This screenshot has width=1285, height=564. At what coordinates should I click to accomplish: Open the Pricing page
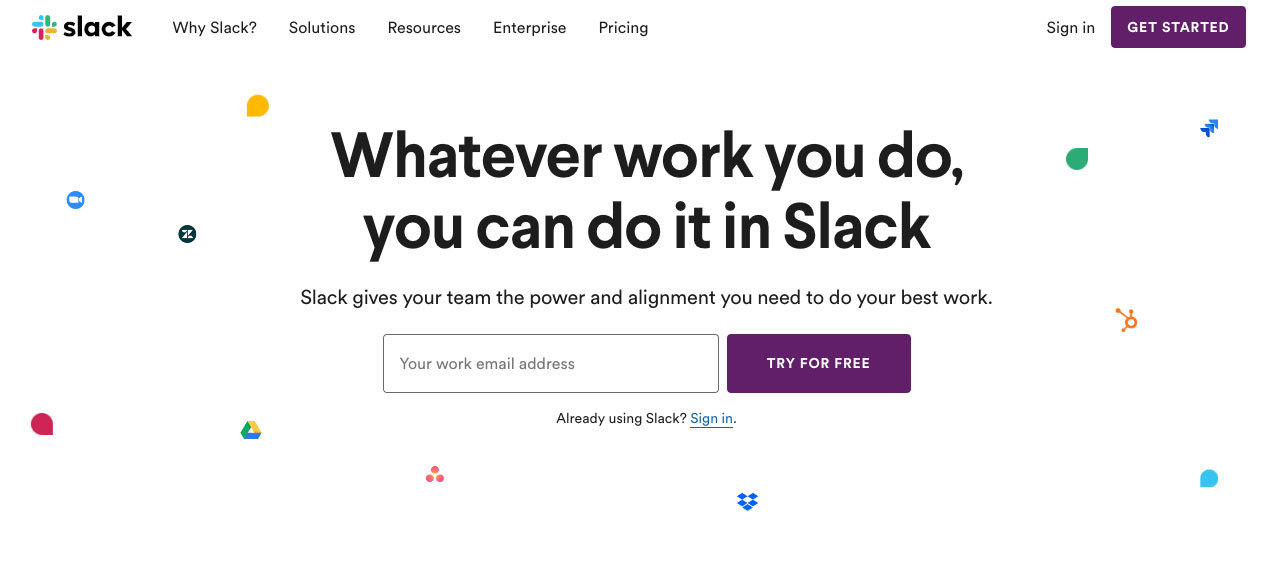pos(623,28)
